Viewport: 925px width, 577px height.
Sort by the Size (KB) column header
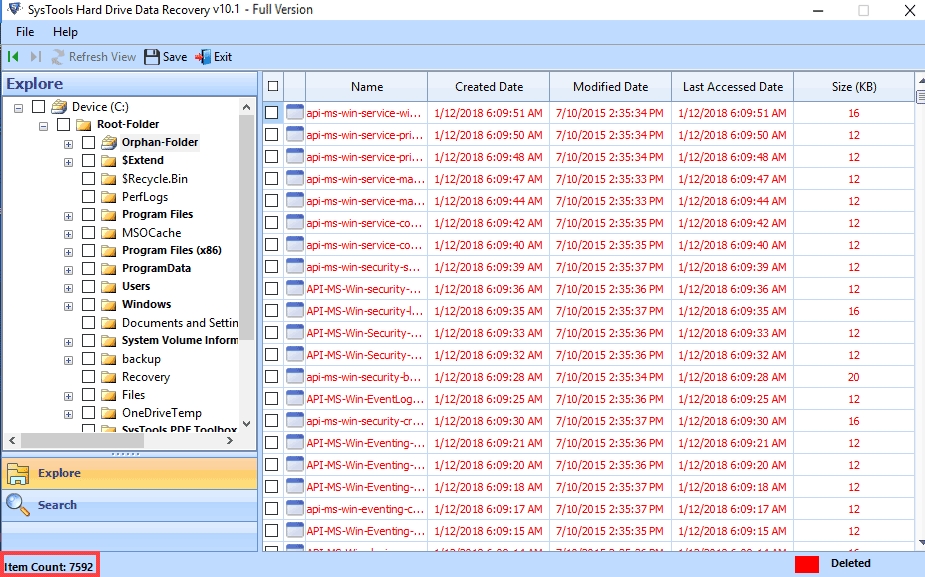point(853,87)
